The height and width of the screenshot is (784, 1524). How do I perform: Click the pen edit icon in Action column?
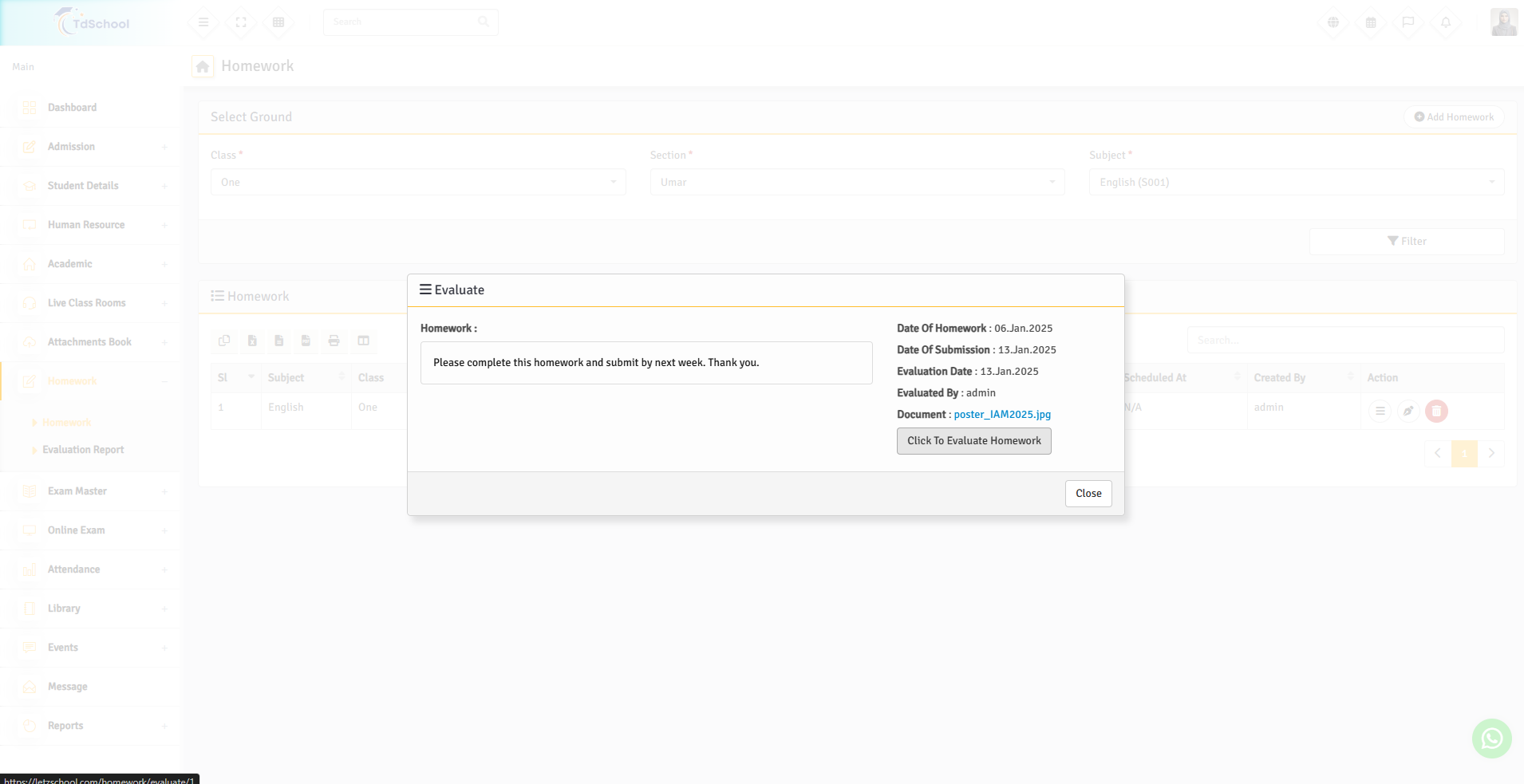tap(1408, 411)
